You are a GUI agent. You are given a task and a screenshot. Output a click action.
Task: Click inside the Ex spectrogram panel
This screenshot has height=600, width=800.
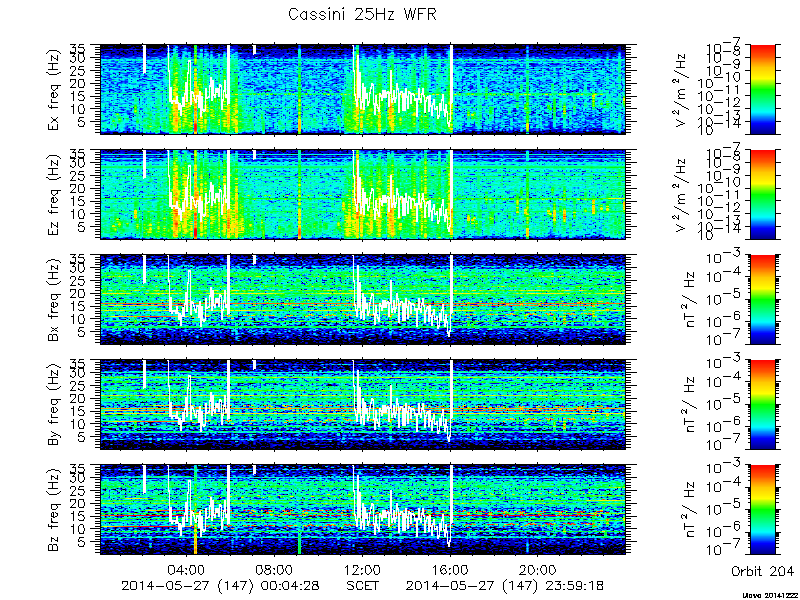coord(363,89)
